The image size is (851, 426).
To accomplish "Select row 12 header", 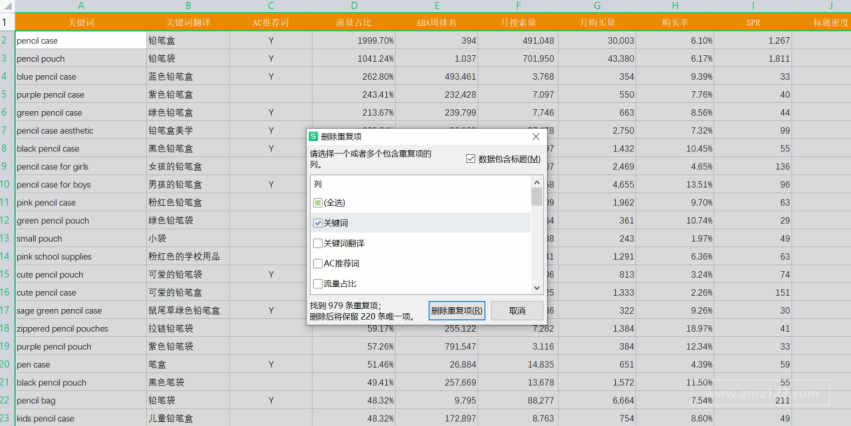I will pyautogui.click(x=7, y=220).
